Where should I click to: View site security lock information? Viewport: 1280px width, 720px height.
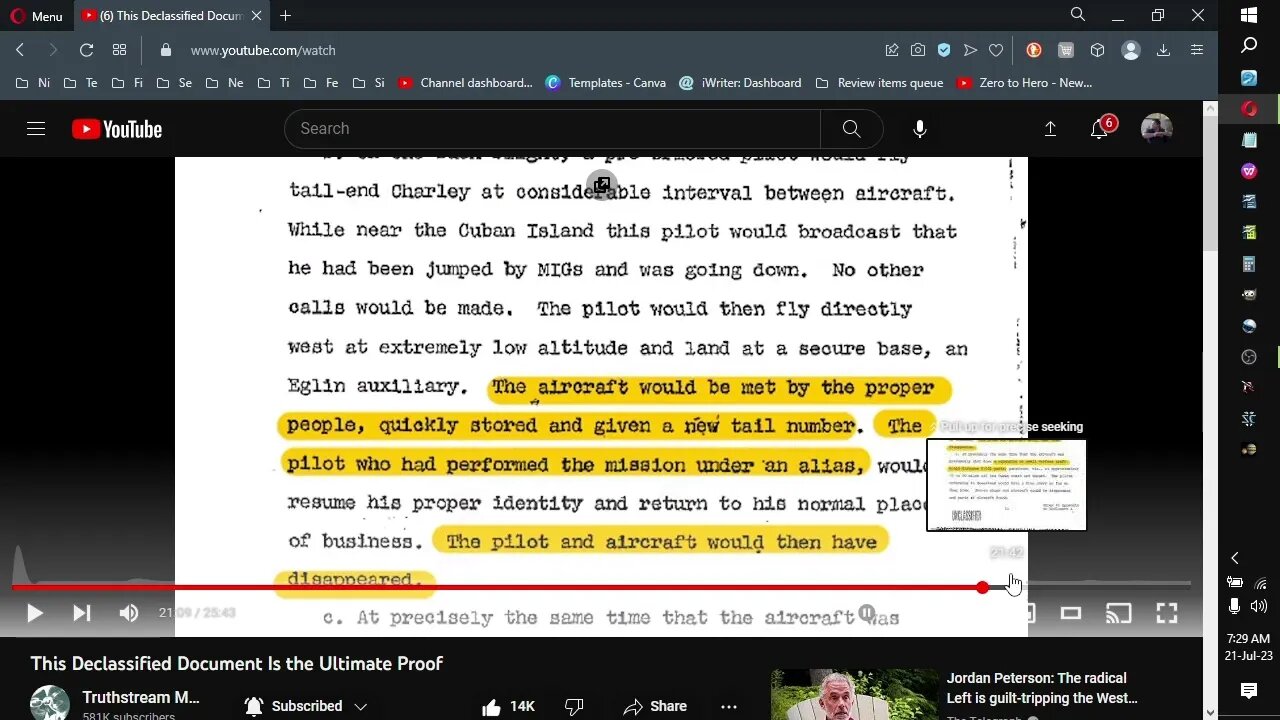coord(166,50)
